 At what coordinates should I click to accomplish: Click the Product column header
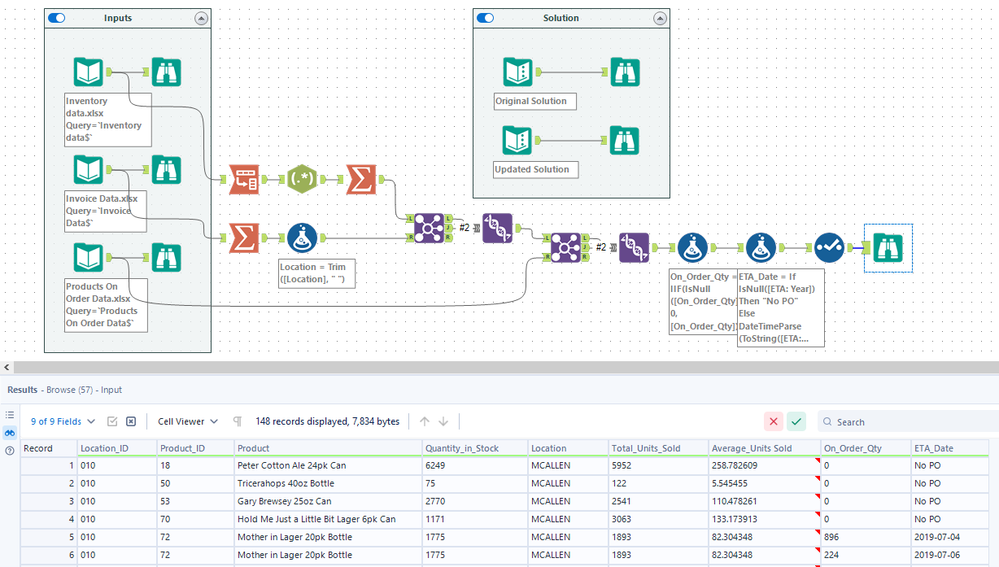[327, 448]
